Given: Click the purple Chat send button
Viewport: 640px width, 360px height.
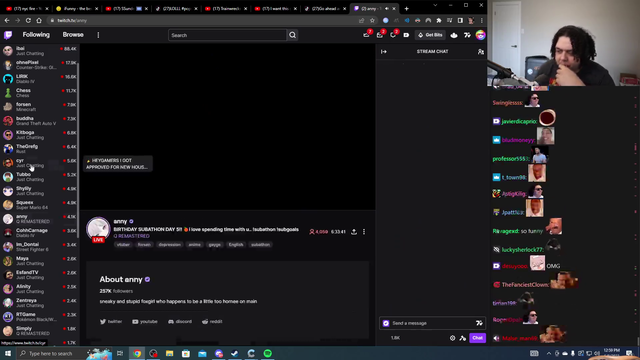Looking at the screenshot, I should (477, 338).
